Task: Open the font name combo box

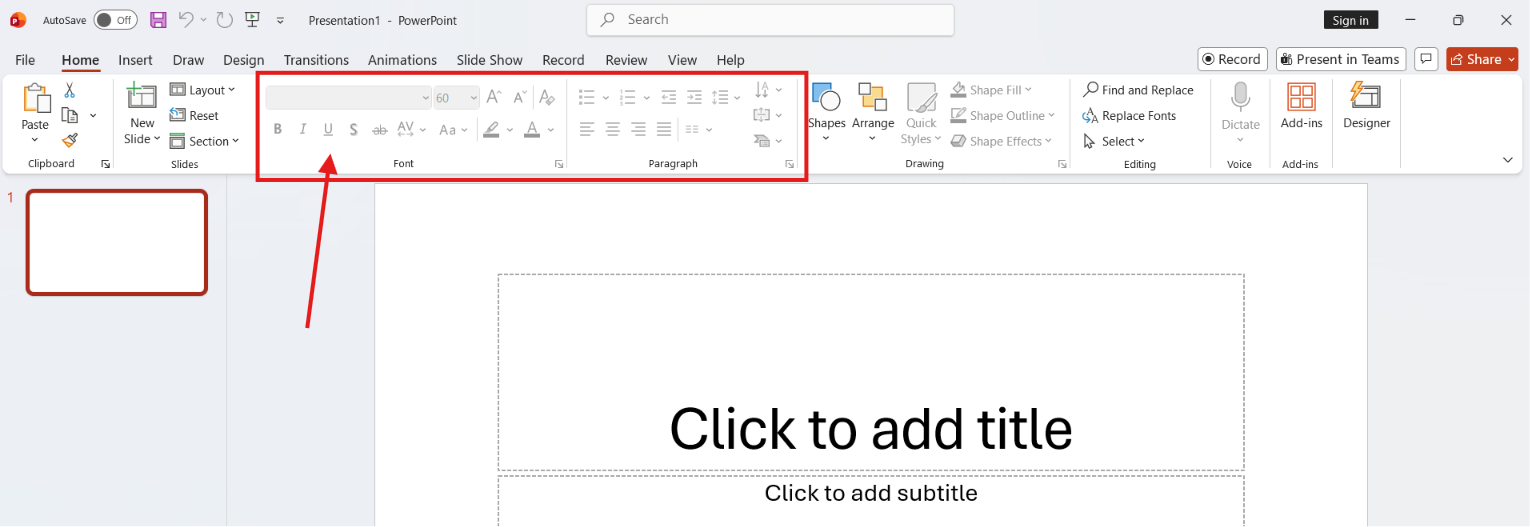Action: coord(348,97)
